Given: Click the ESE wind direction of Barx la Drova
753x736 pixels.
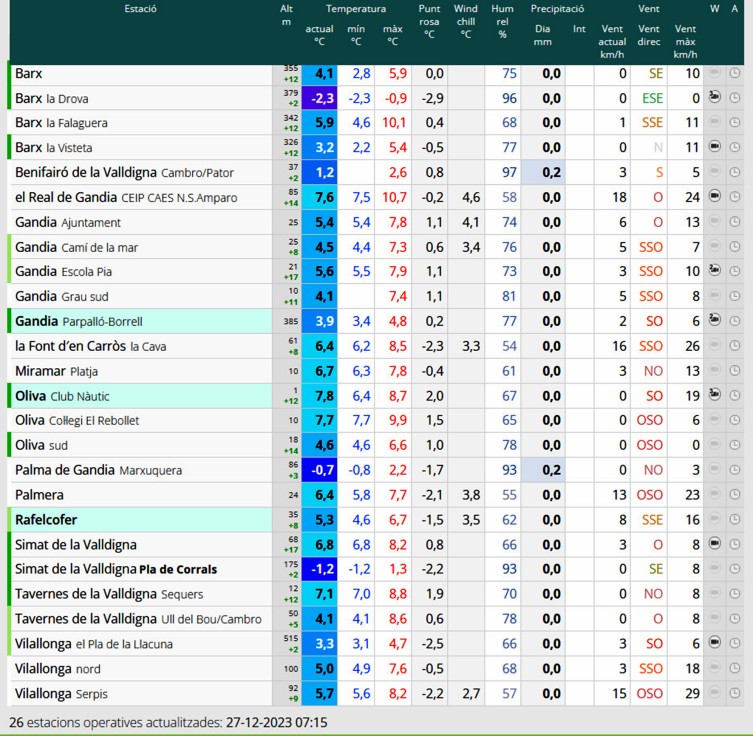Looking at the screenshot, I should point(652,98).
